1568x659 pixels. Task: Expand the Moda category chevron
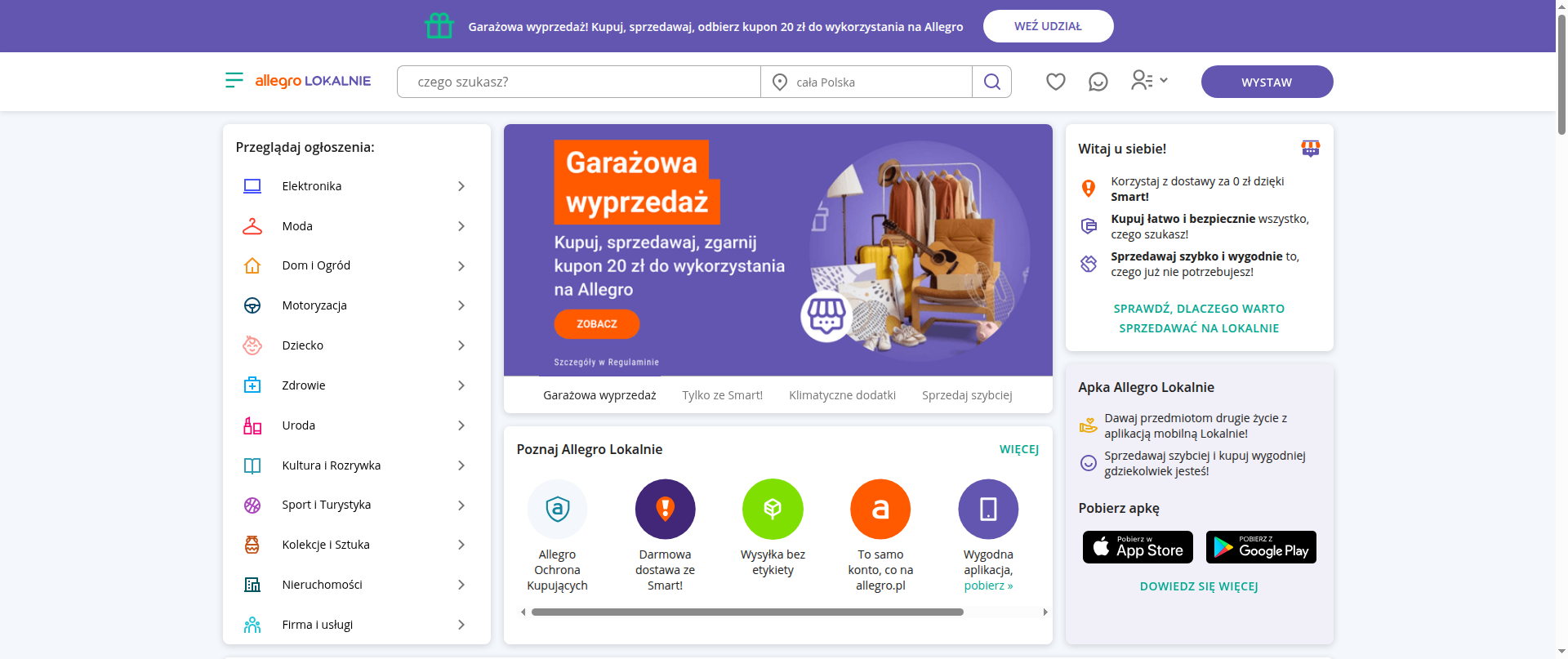point(461,226)
